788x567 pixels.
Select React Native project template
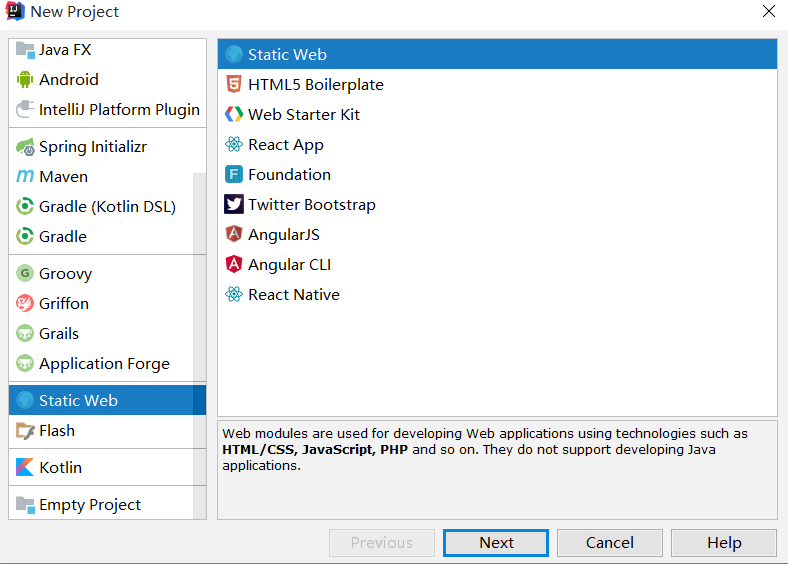point(293,295)
